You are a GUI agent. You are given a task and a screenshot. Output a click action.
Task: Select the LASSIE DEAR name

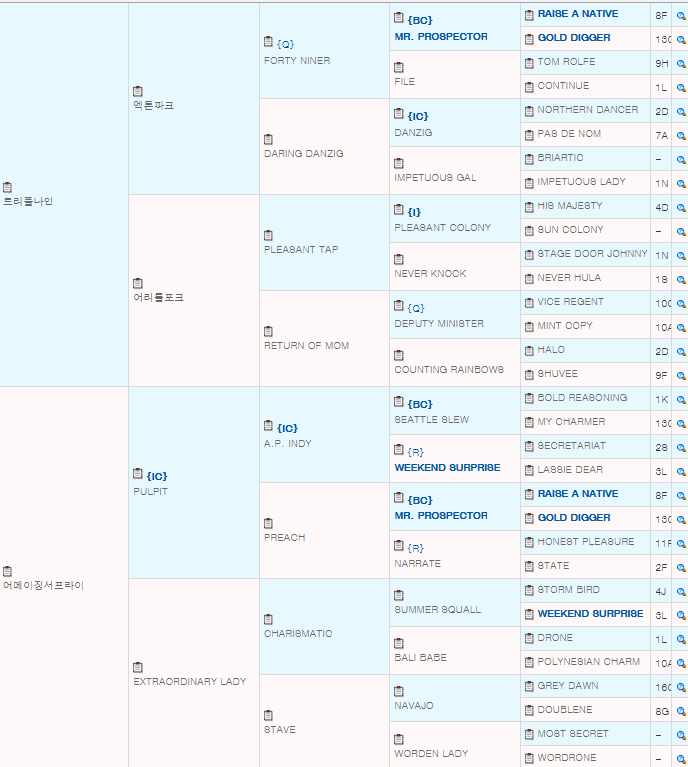[x=570, y=469]
